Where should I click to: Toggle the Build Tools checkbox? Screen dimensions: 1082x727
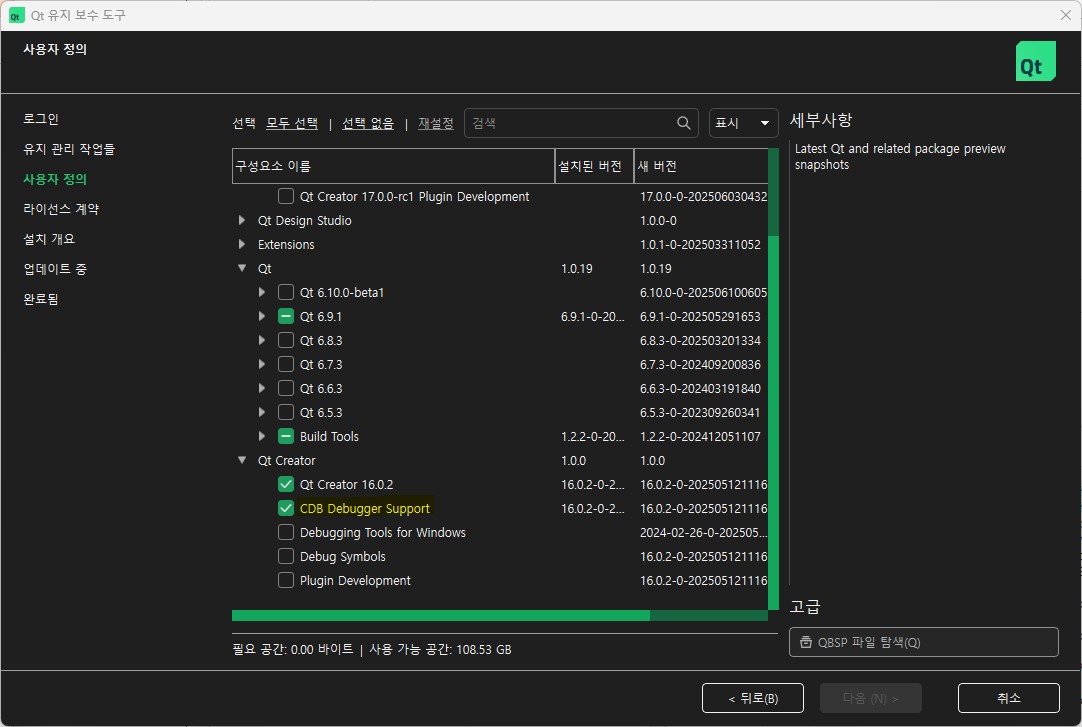pyautogui.click(x=286, y=437)
